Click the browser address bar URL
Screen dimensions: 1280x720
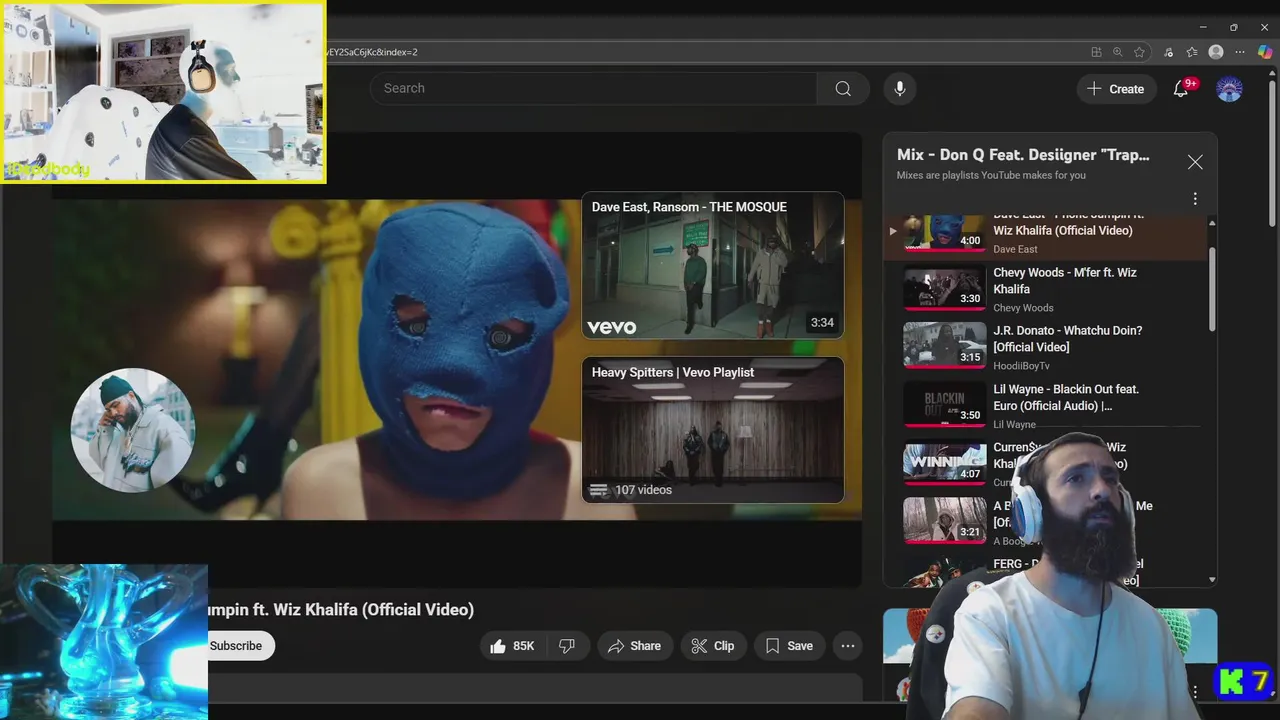(x=372, y=52)
